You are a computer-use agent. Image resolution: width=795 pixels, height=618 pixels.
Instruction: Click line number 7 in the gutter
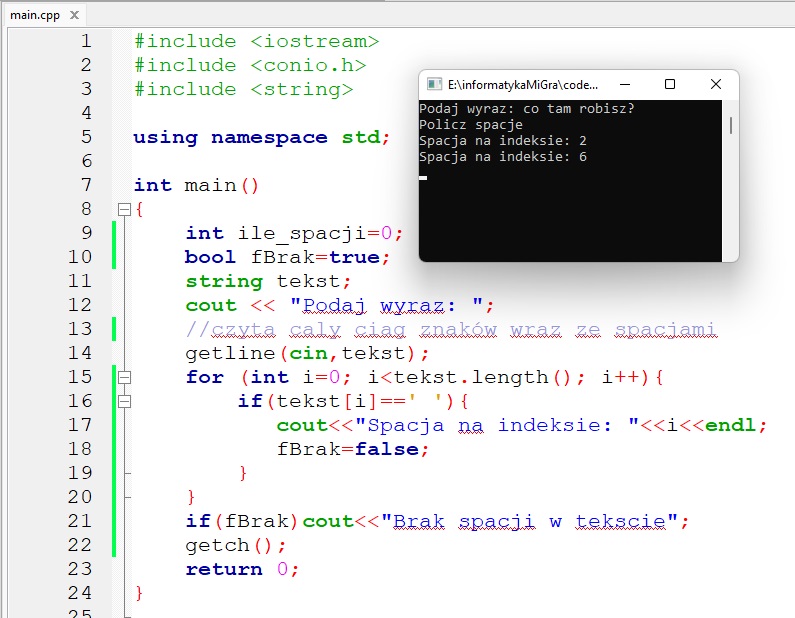pos(86,185)
